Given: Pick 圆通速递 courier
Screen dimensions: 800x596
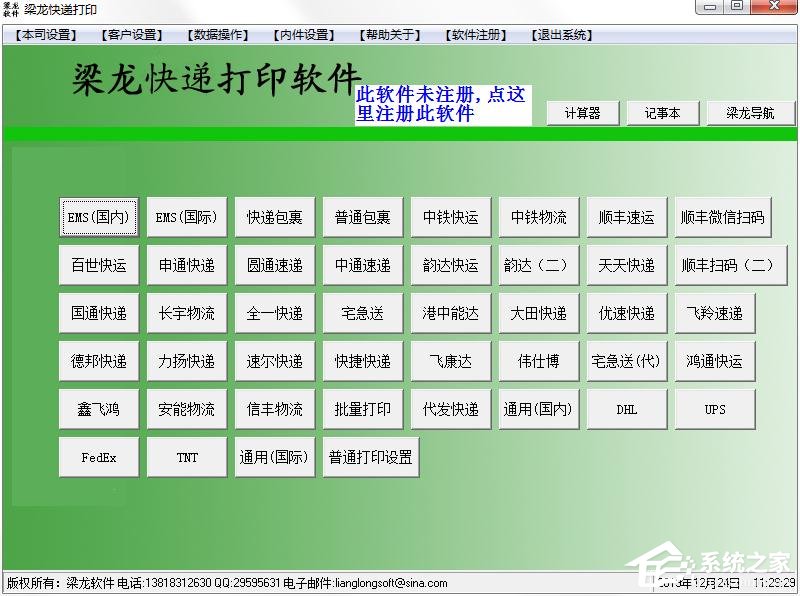Looking at the screenshot, I should [274, 265].
